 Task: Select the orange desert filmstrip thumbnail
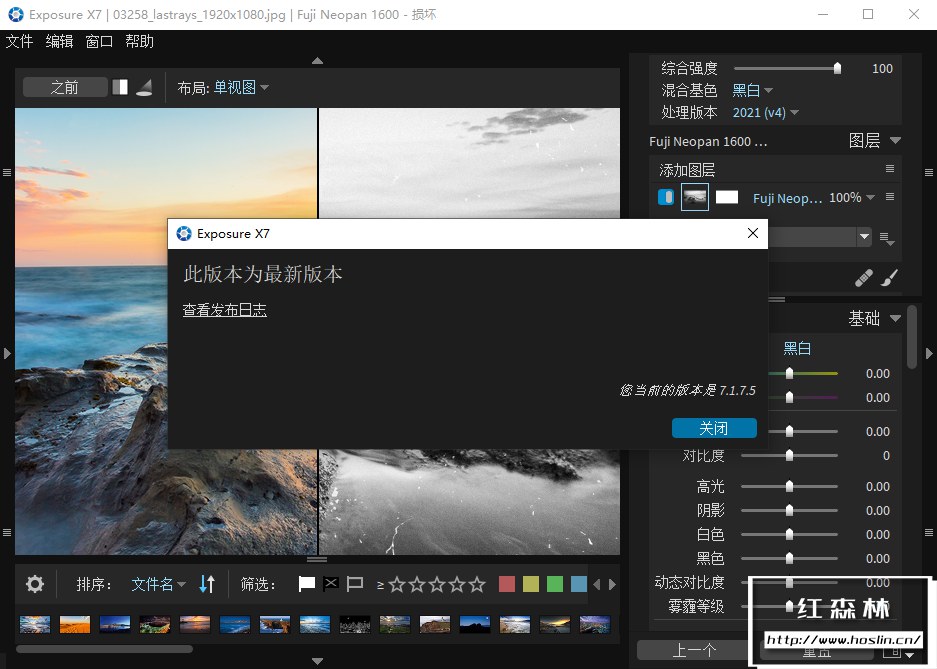pyautogui.click(x=75, y=624)
